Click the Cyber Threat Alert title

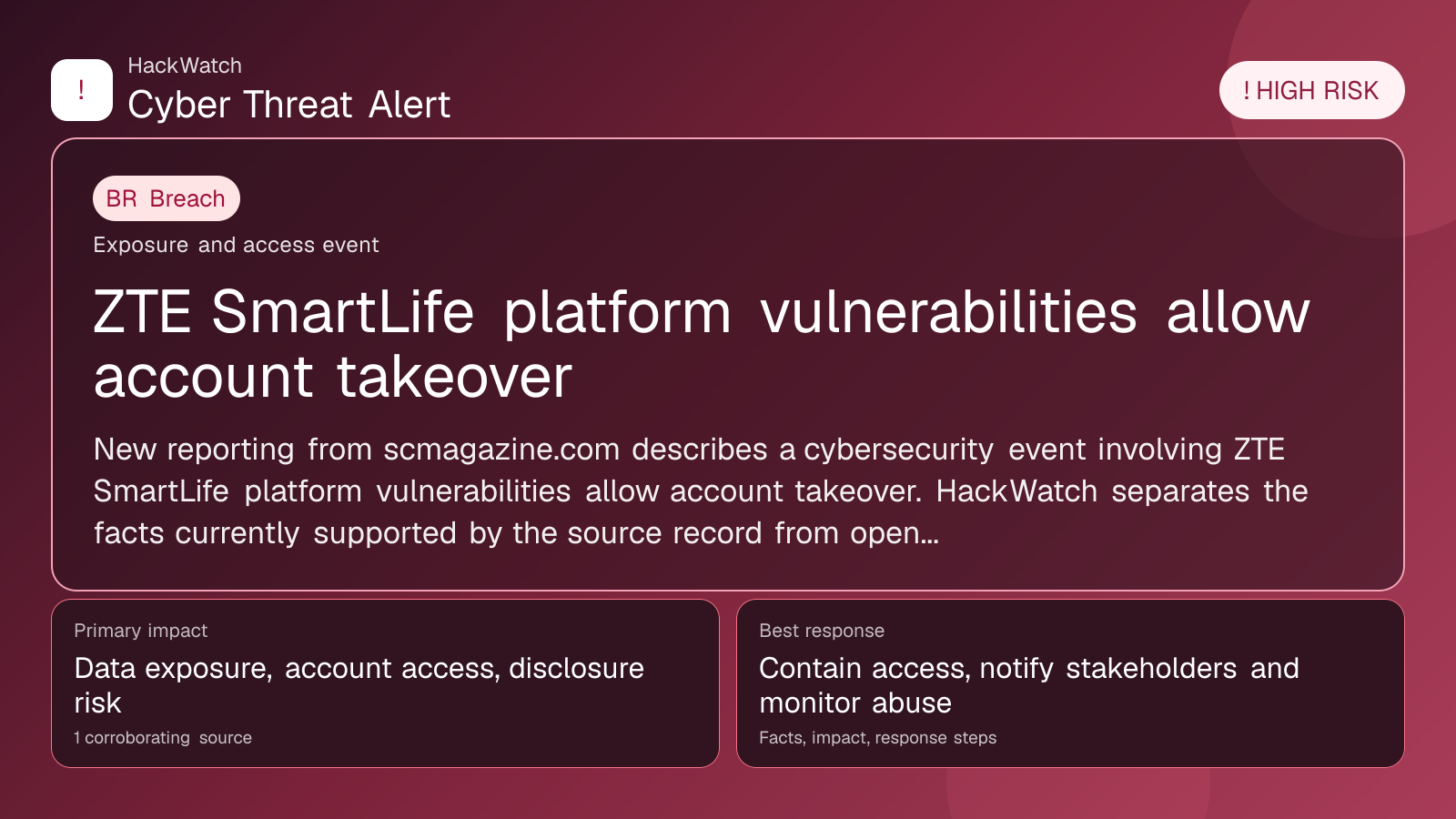coord(288,105)
